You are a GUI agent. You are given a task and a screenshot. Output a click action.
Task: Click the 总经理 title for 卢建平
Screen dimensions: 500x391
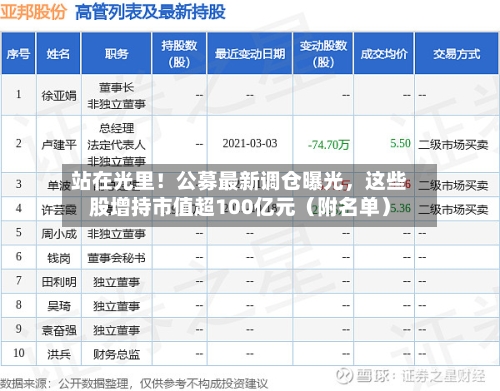116,128
